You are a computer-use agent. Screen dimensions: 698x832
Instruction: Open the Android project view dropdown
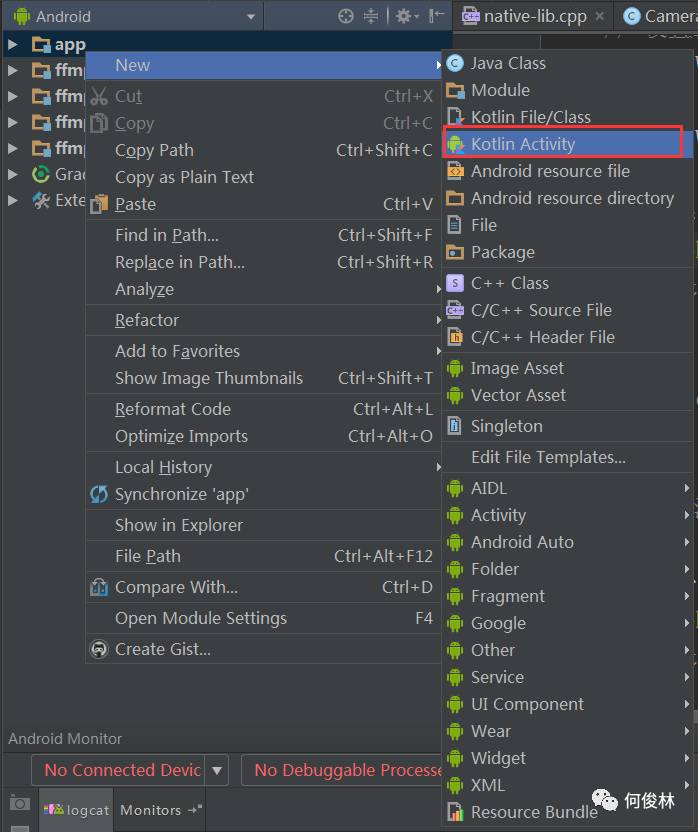tap(134, 16)
